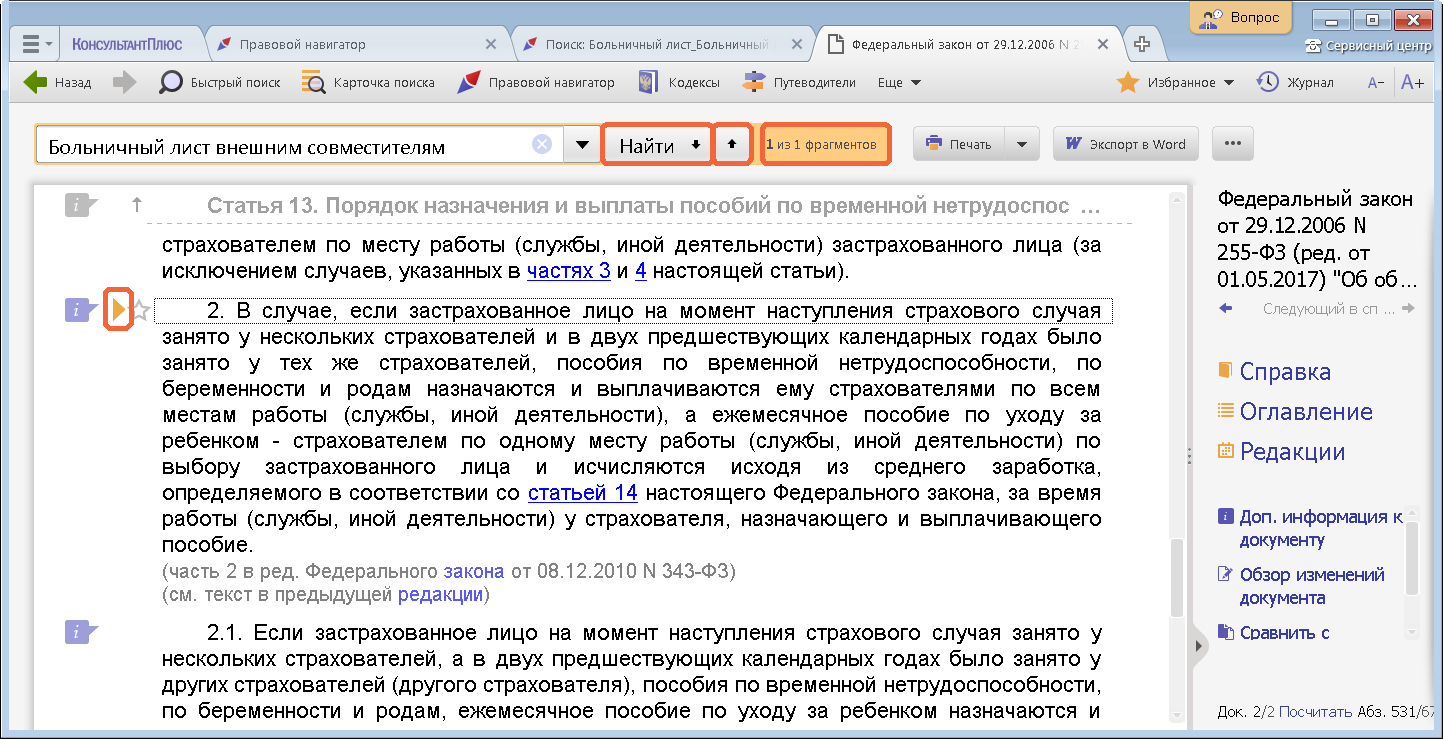Open the статьей 14 link

pos(583,493)
